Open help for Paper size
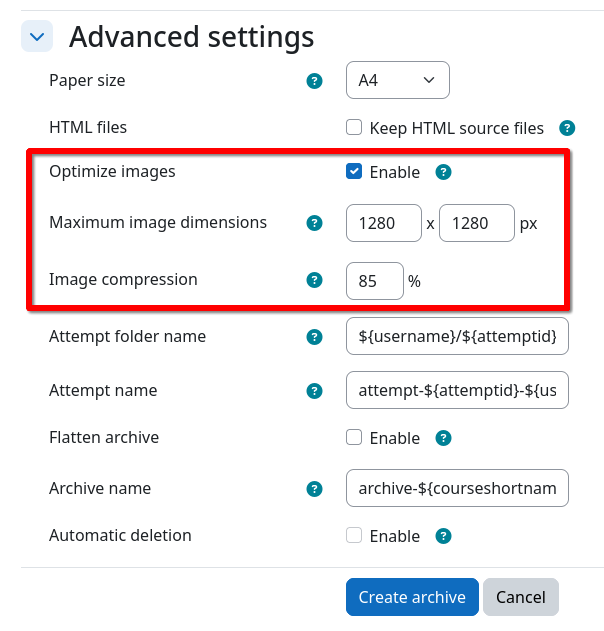Image resolution: width=604 pixels, height=631 pixels. coord(314,81)
